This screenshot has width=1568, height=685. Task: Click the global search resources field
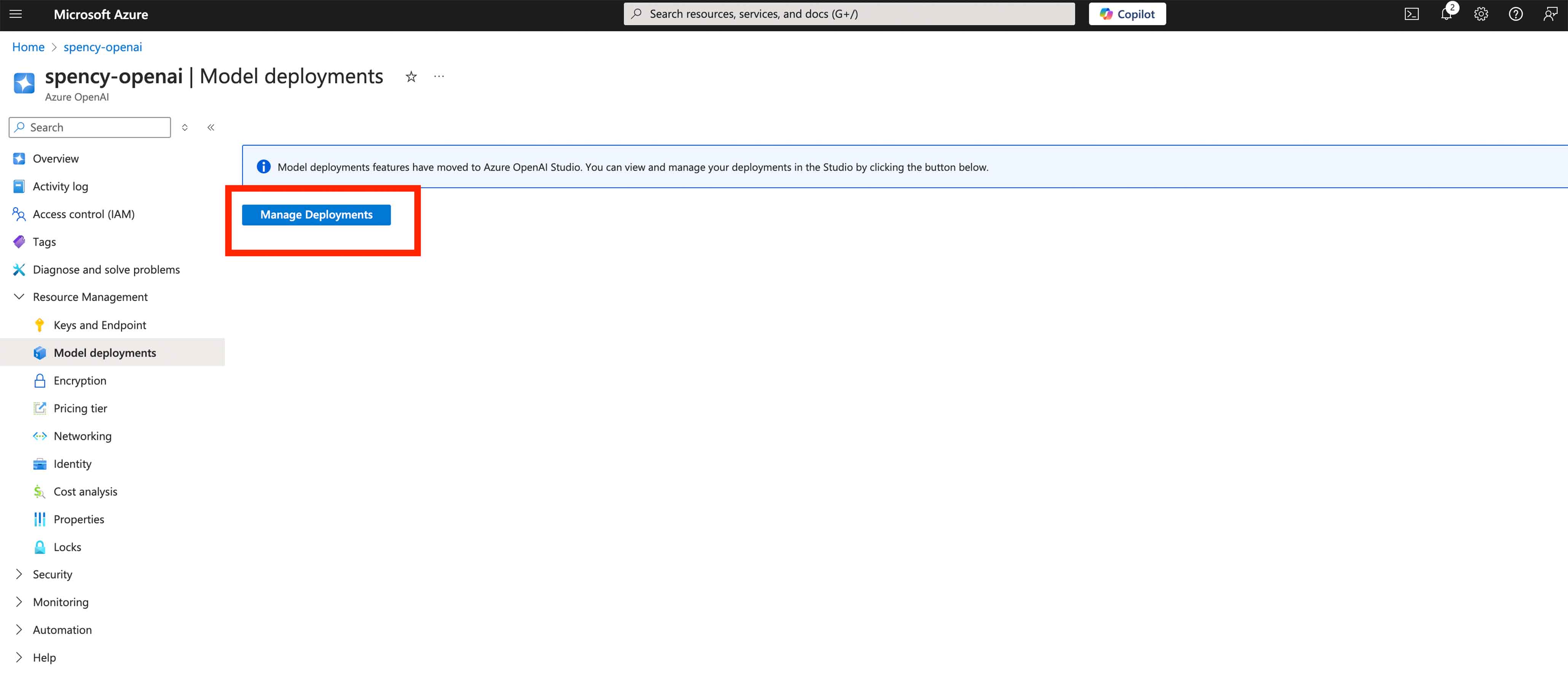click(849, 14)
